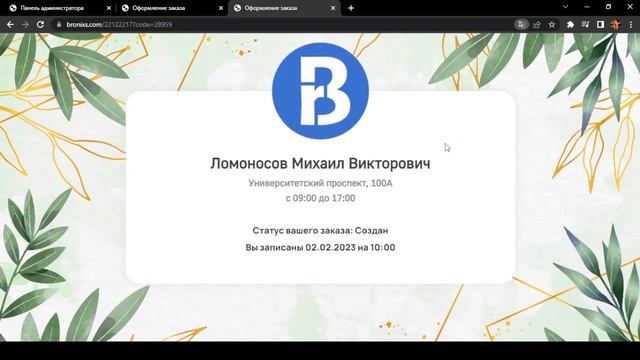Restore down the browser window
This screenshot has height=360, width=640.
click(x=608, y=7)
